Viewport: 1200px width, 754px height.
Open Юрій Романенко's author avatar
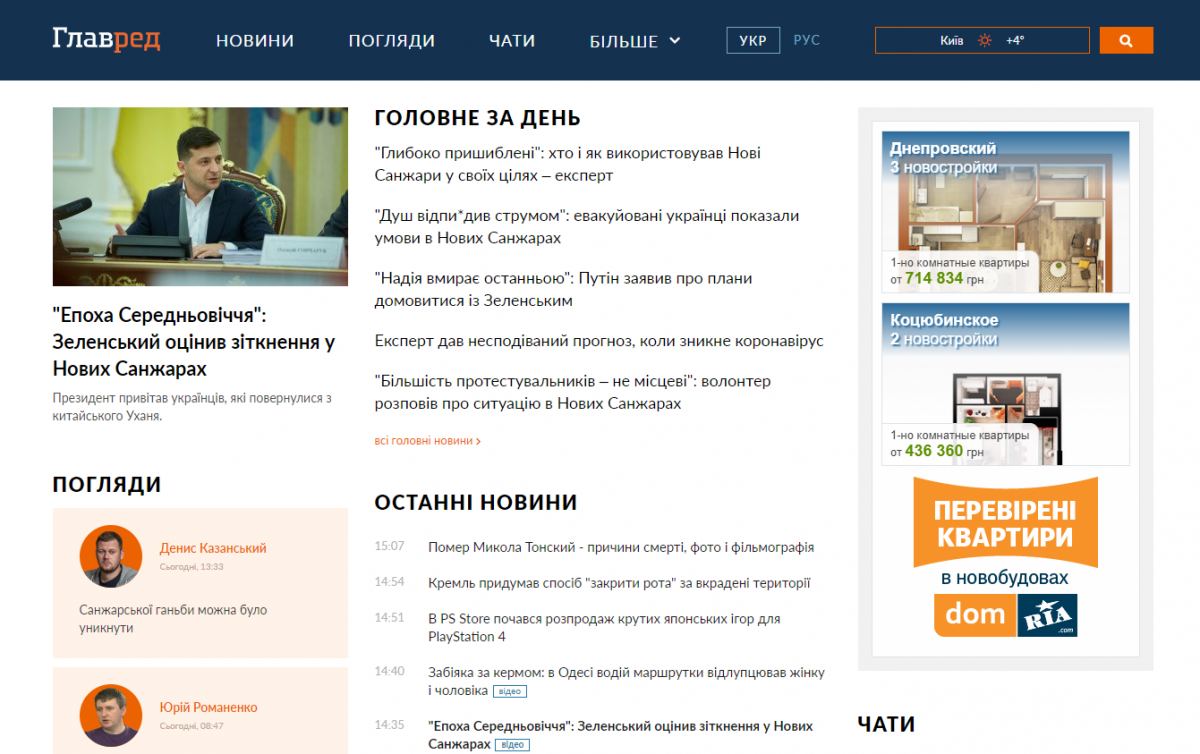(x=111, y=715)
